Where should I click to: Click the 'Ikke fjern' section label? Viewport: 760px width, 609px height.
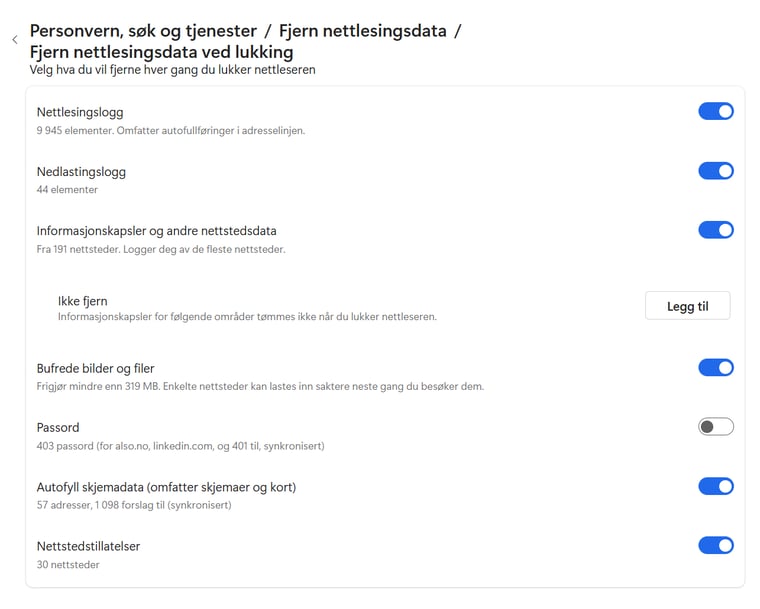click(83, 300)
